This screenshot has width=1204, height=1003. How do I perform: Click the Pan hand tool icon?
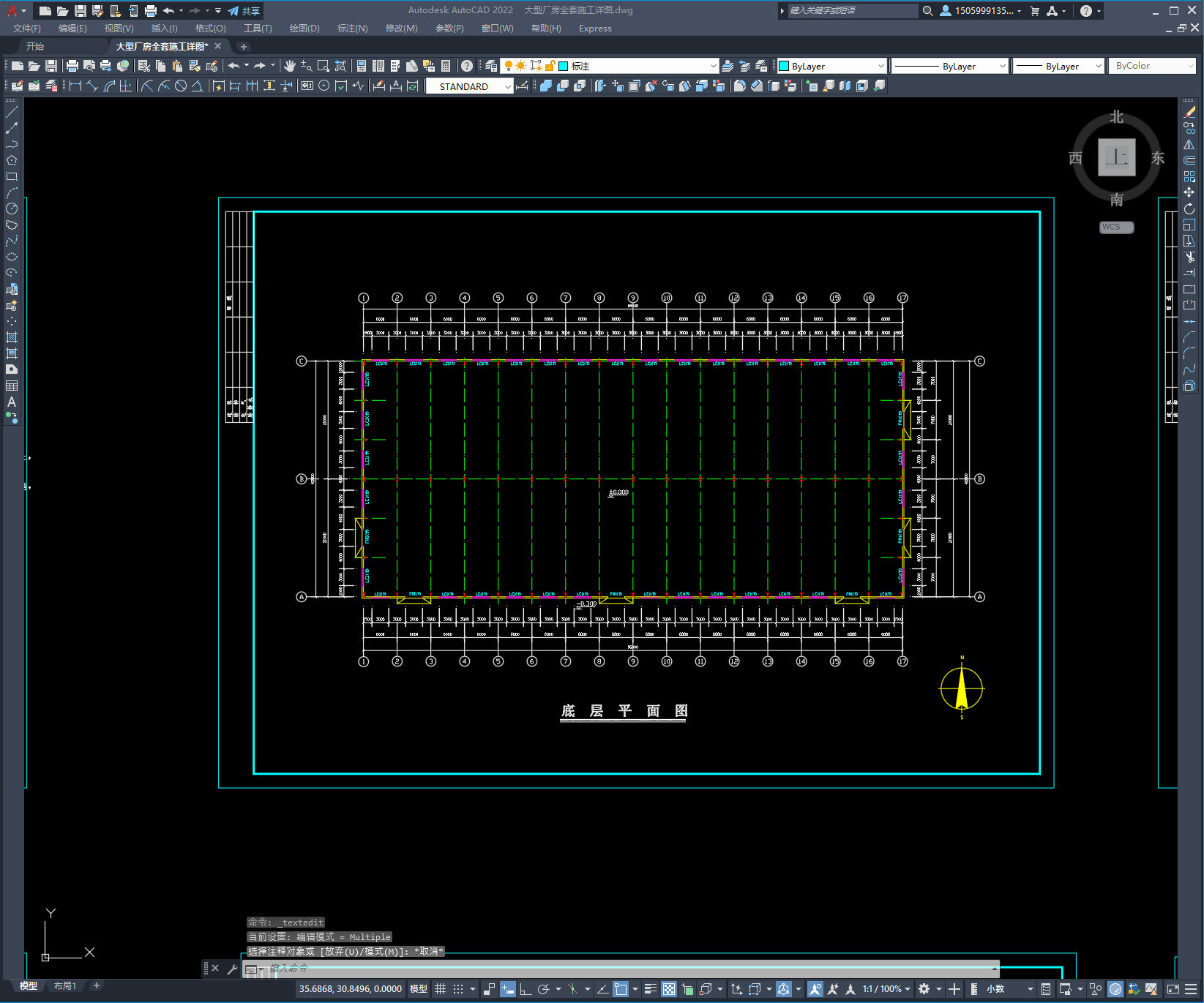[290, 66]
